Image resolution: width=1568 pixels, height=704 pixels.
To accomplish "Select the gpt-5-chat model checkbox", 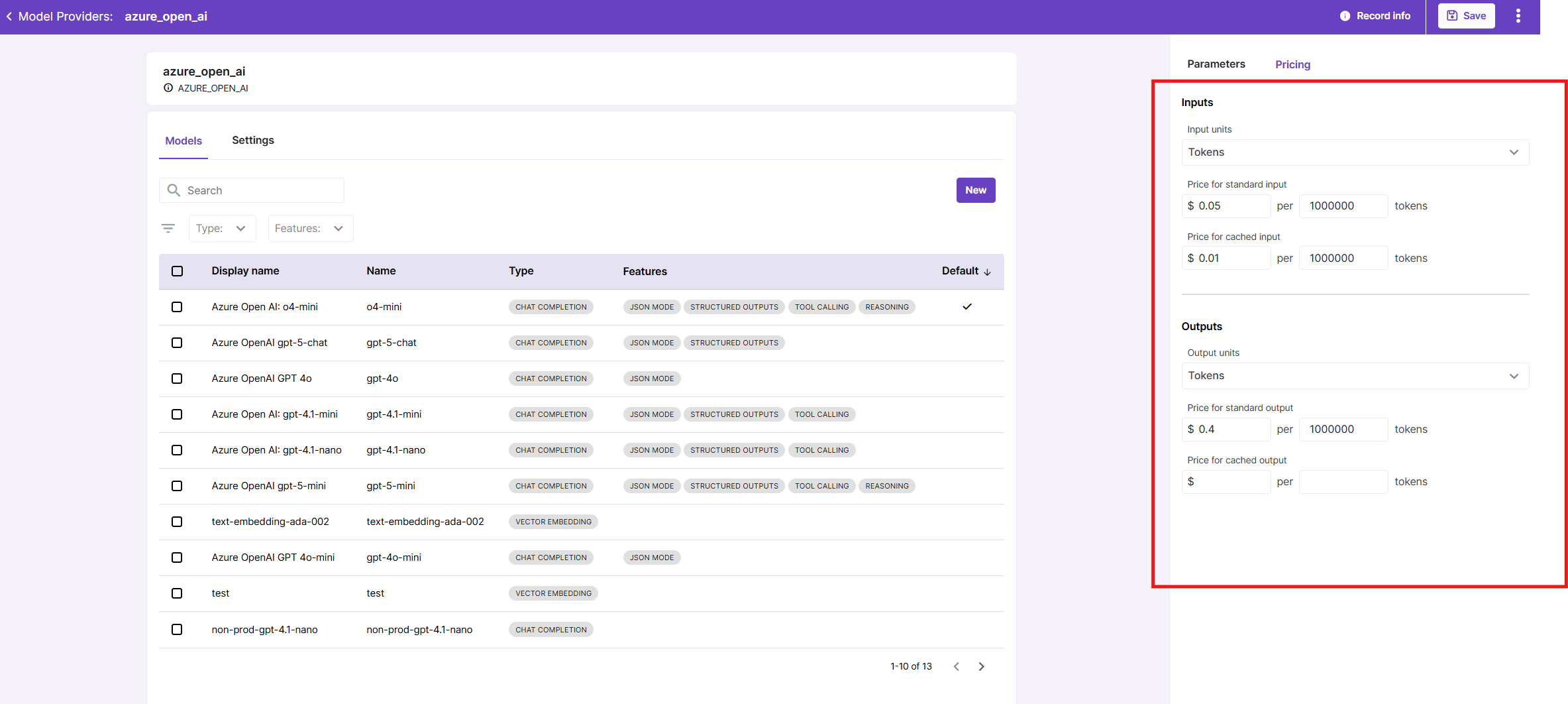I will tap(177, 343).
